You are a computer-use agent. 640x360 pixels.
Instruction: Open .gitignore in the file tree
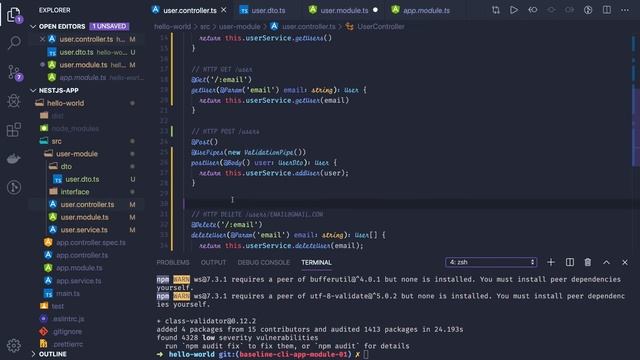(67, 331)
